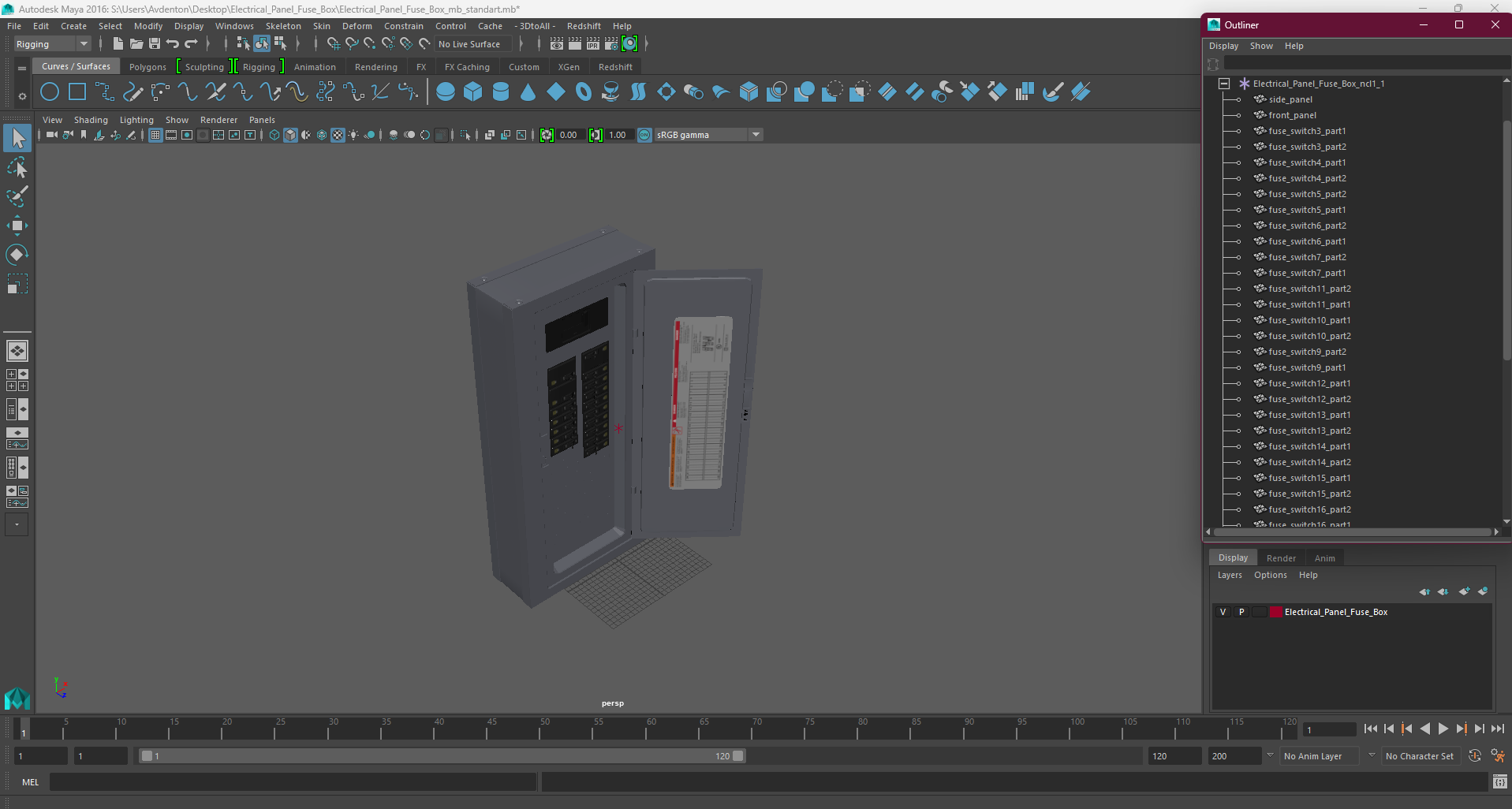
Task: Create a NURBS cube from shelf
Action: coord(473,92)
